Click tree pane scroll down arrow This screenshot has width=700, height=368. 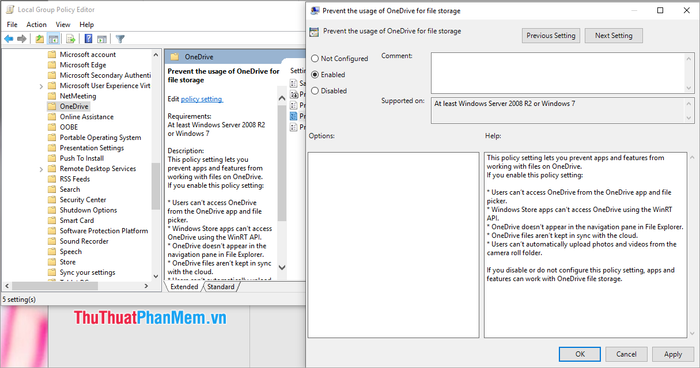point(155,276)
